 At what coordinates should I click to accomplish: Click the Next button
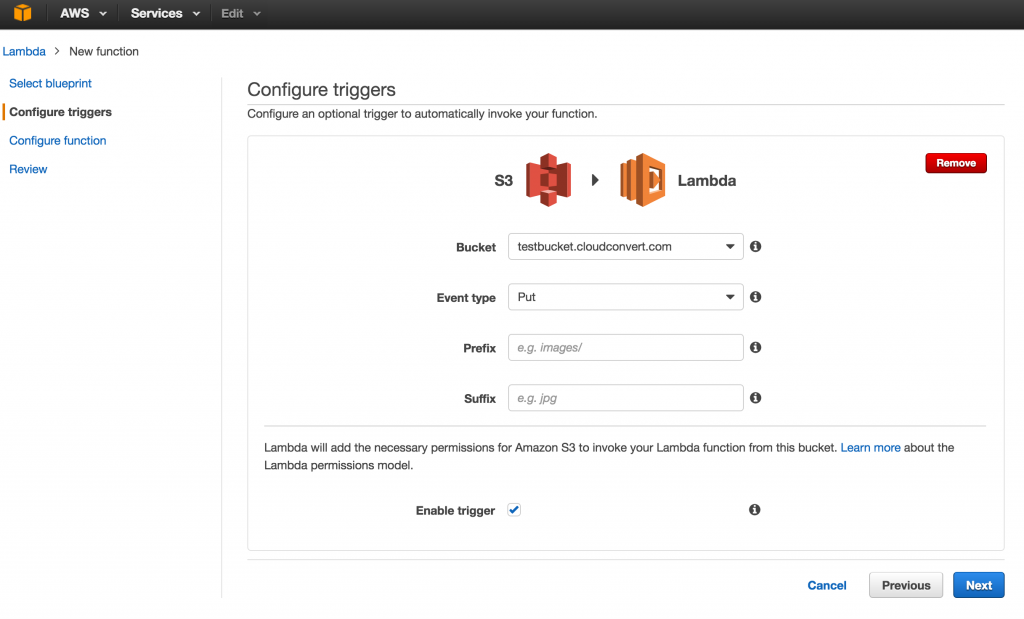pos(978,585)
